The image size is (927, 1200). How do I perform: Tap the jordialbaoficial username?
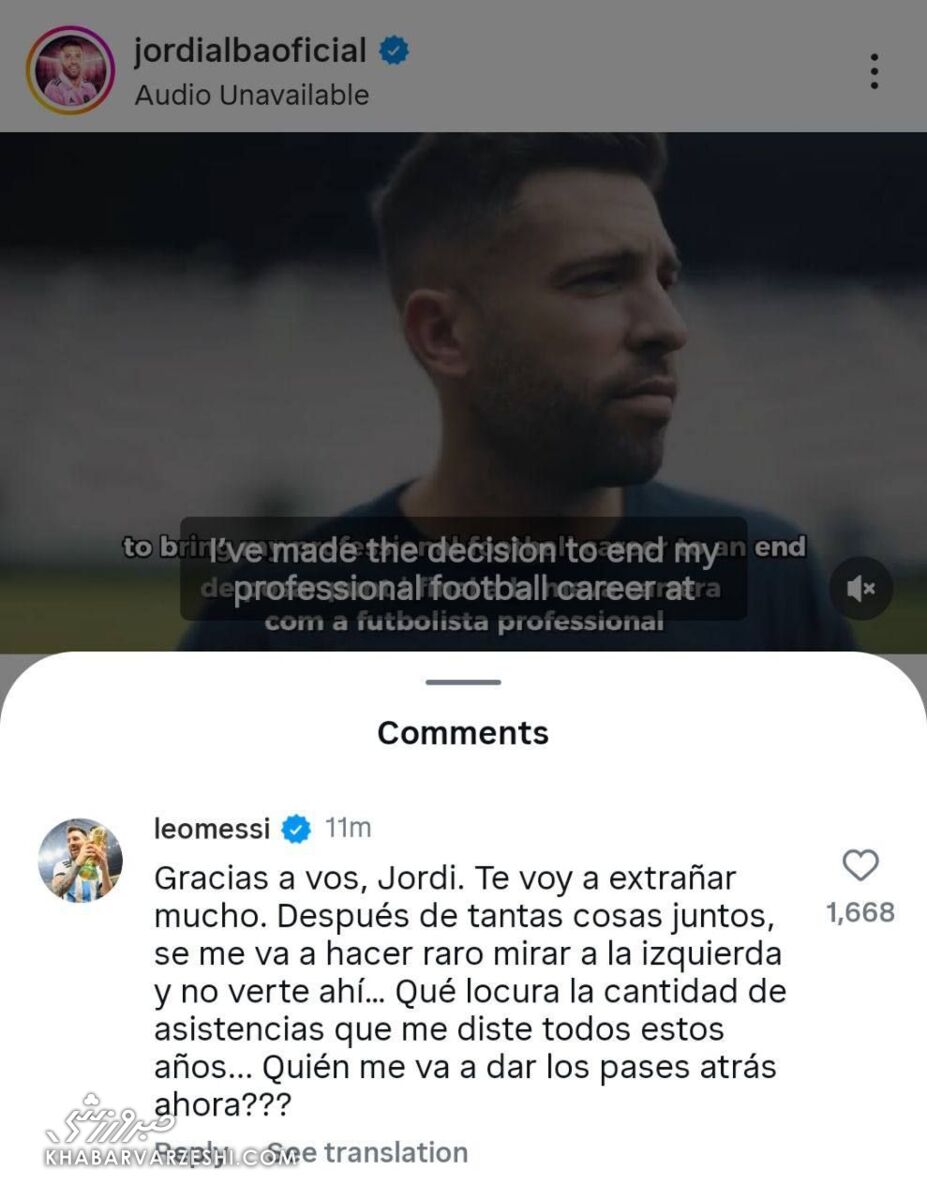point(250,50)
